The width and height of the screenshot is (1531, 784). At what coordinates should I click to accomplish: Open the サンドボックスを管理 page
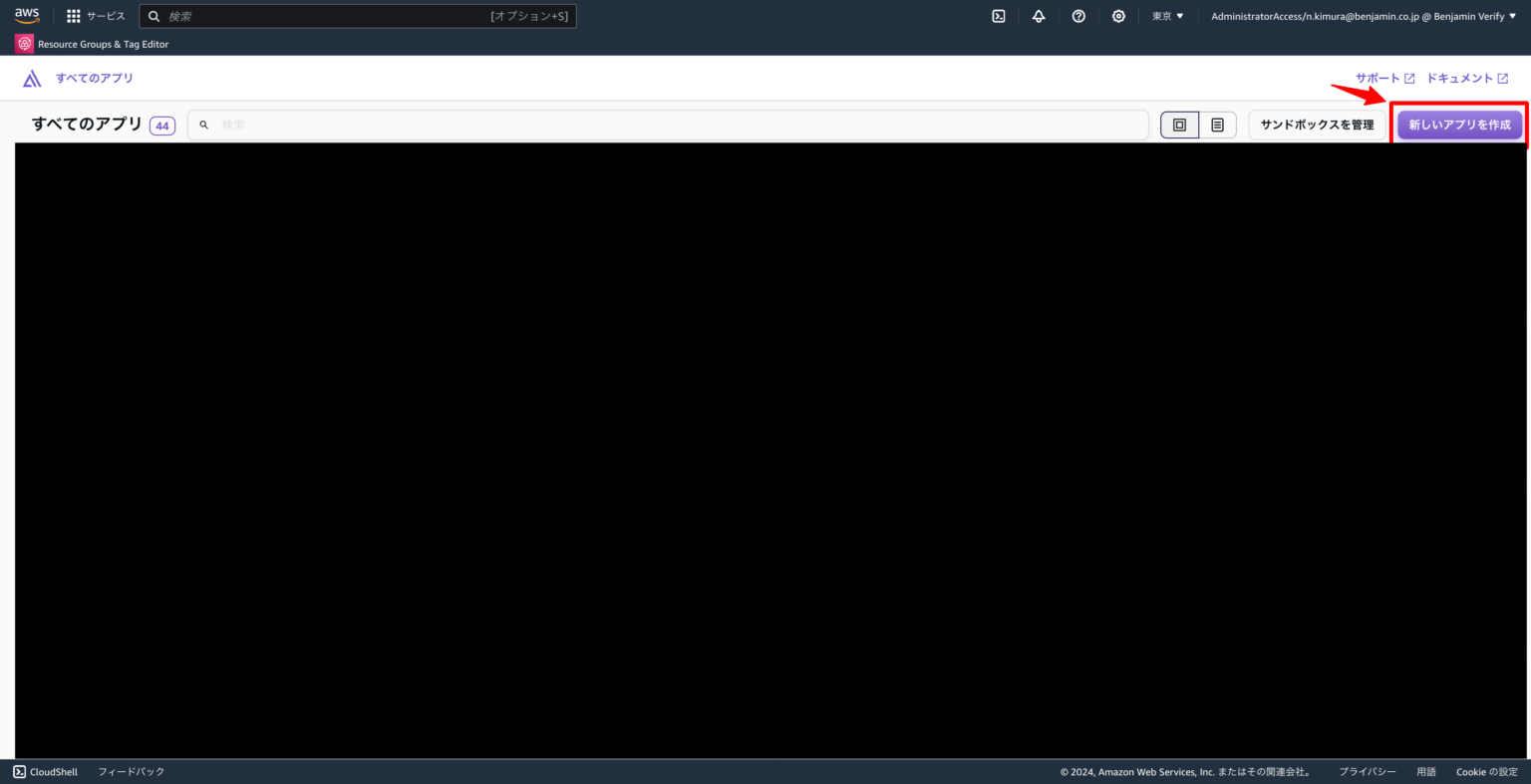click(1316, 124)
